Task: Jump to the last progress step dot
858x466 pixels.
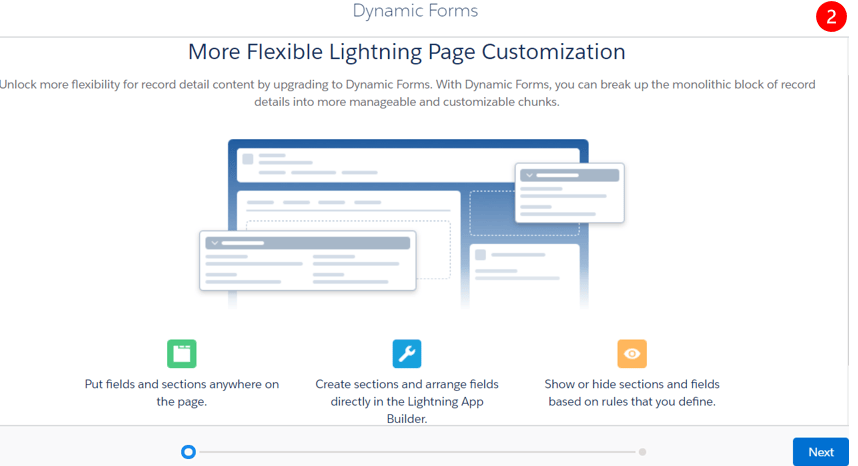Action: pyautogui.click(x=642, y=452)
